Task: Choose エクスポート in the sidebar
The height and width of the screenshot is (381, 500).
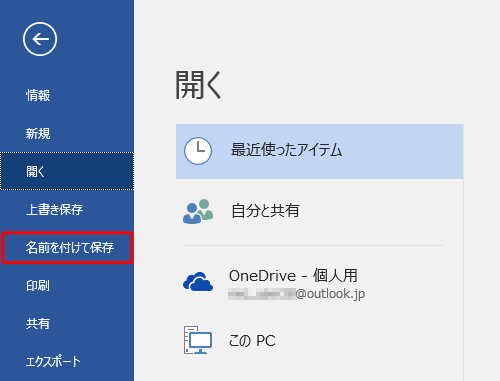Action: pos(53,362)
